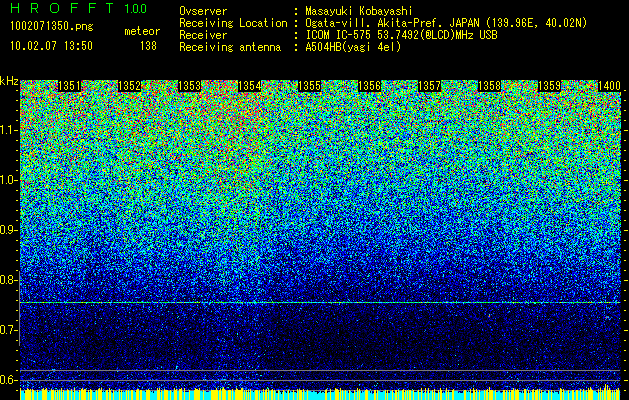Click the Ogata-vill. Akita-Pref. JAPAN location text
Image resolution: width=629 pixels, height=400 pixels.
pos(446,23)
